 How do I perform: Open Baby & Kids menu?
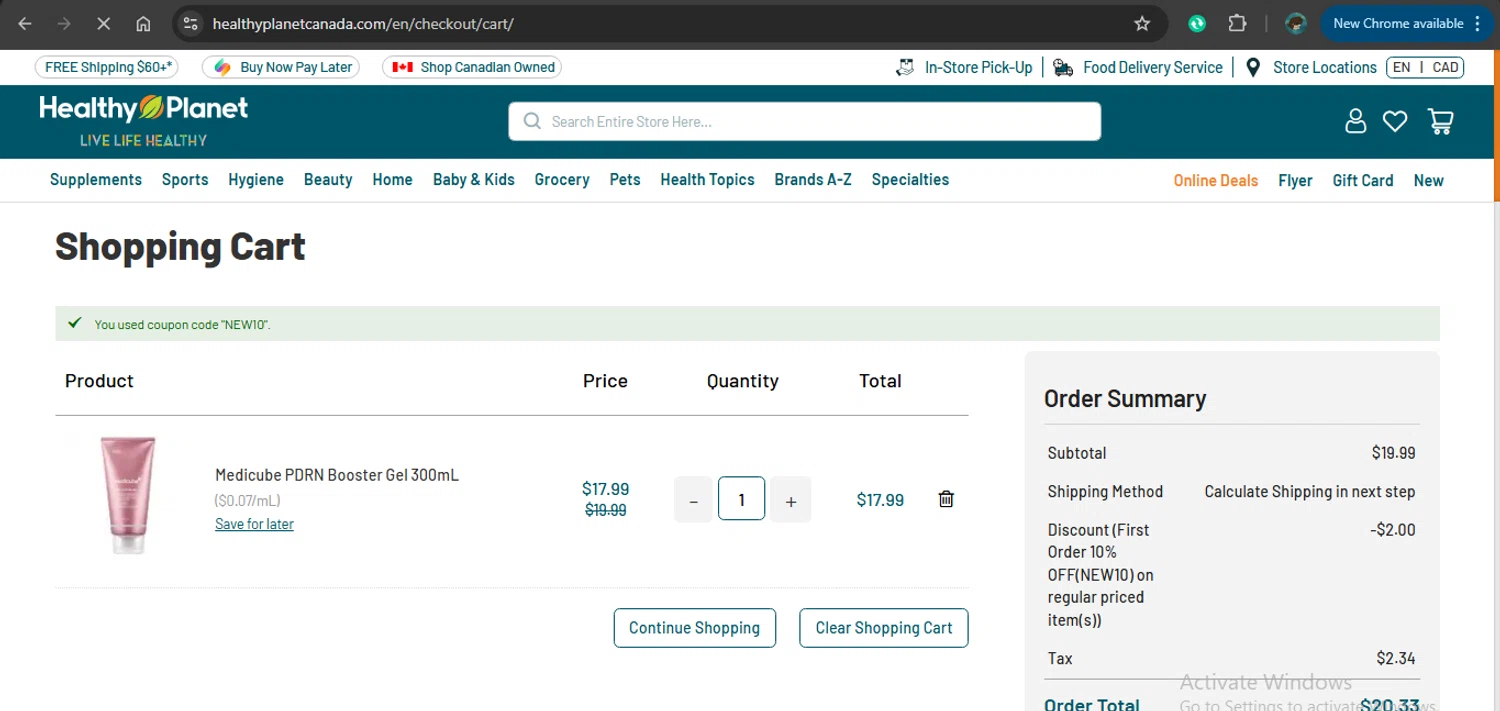pos(474,180)
